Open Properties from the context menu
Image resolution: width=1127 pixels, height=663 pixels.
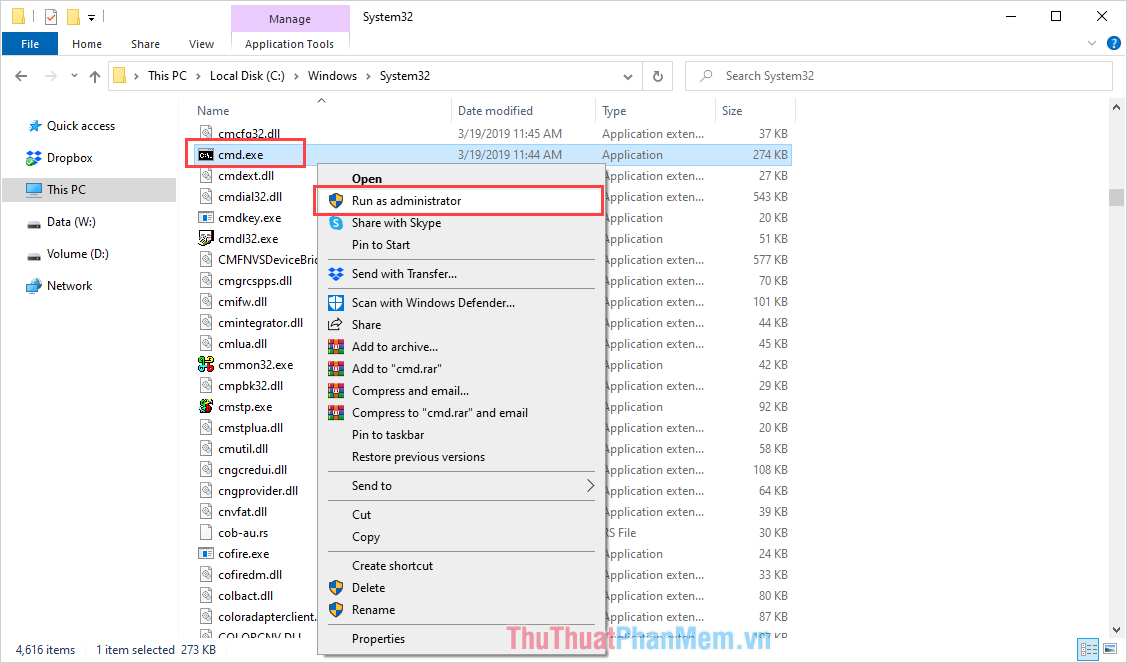click(x=380, y=638)
